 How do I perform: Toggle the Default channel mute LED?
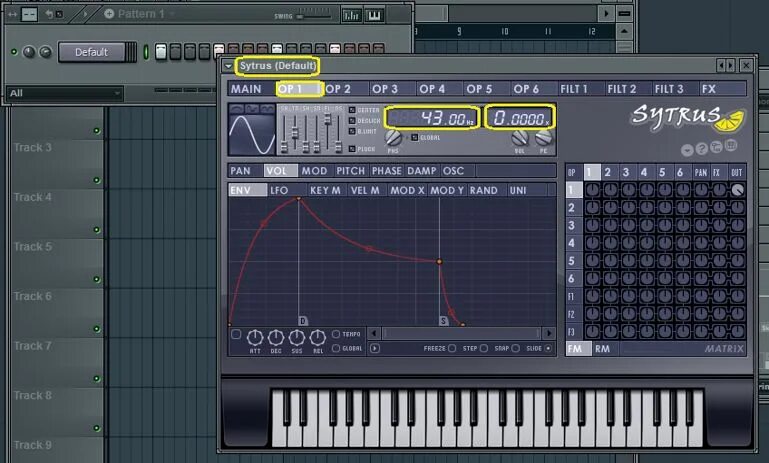coord(14,51)
